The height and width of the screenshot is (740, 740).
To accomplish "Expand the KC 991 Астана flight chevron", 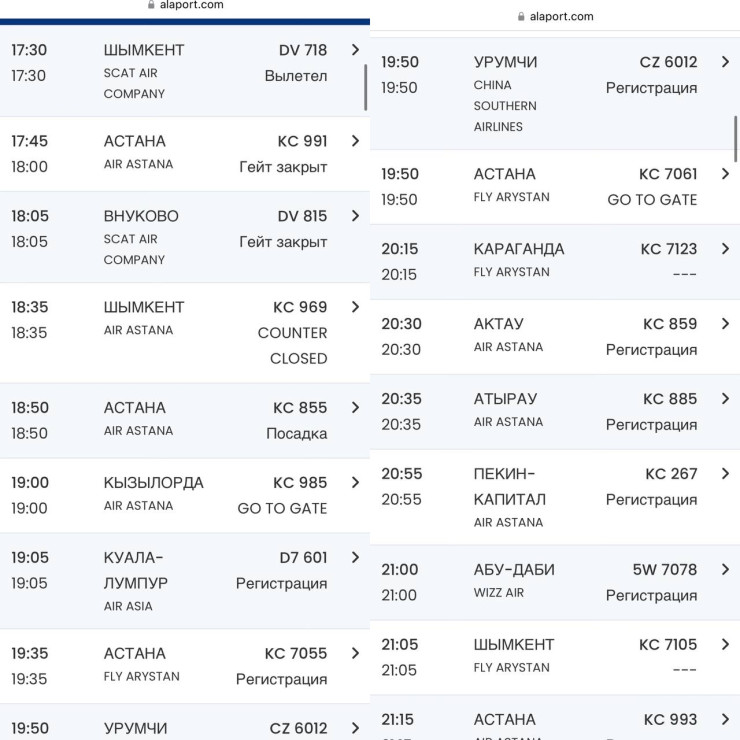I will [355, 141].
